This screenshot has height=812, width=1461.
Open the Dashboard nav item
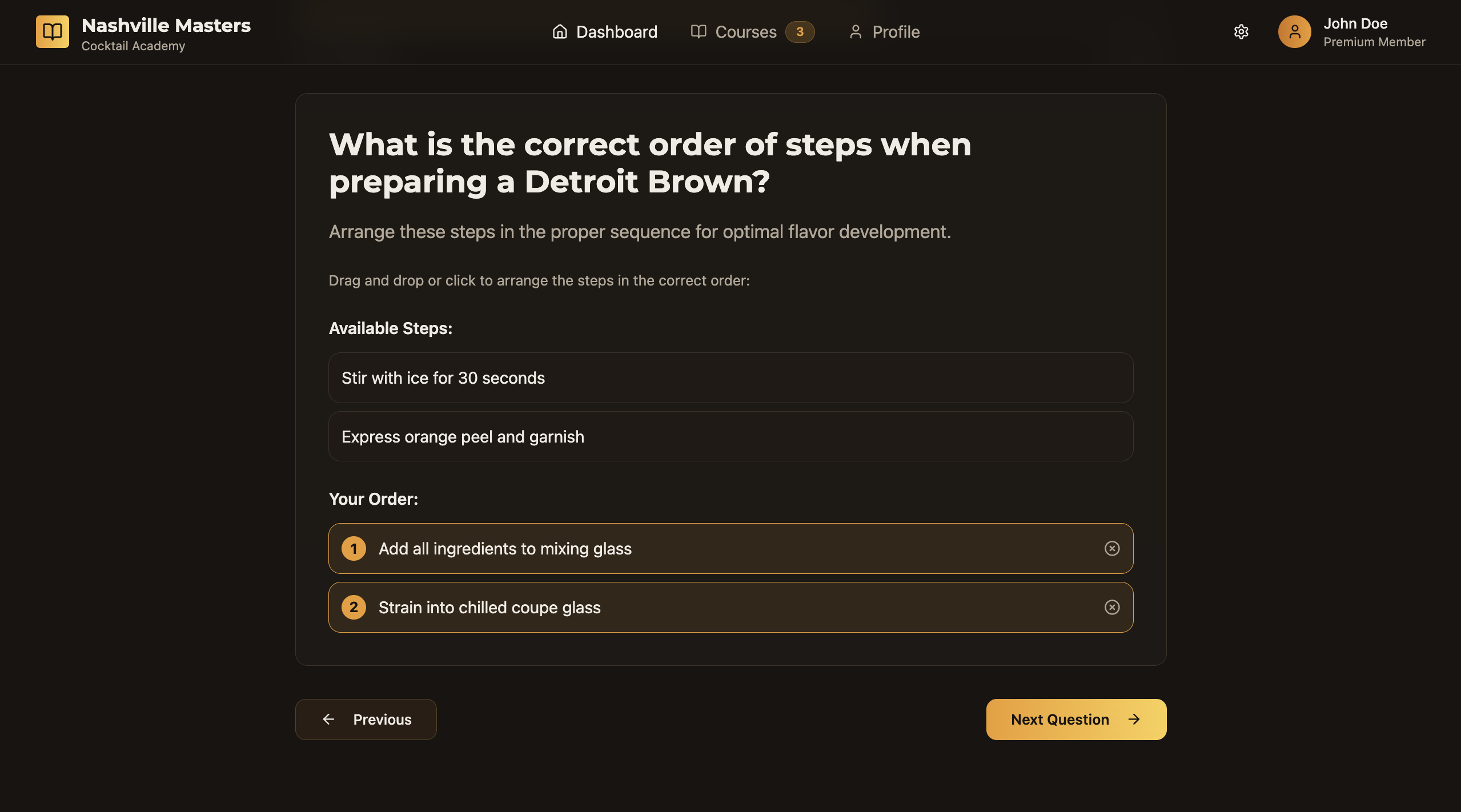click(605, 31)
